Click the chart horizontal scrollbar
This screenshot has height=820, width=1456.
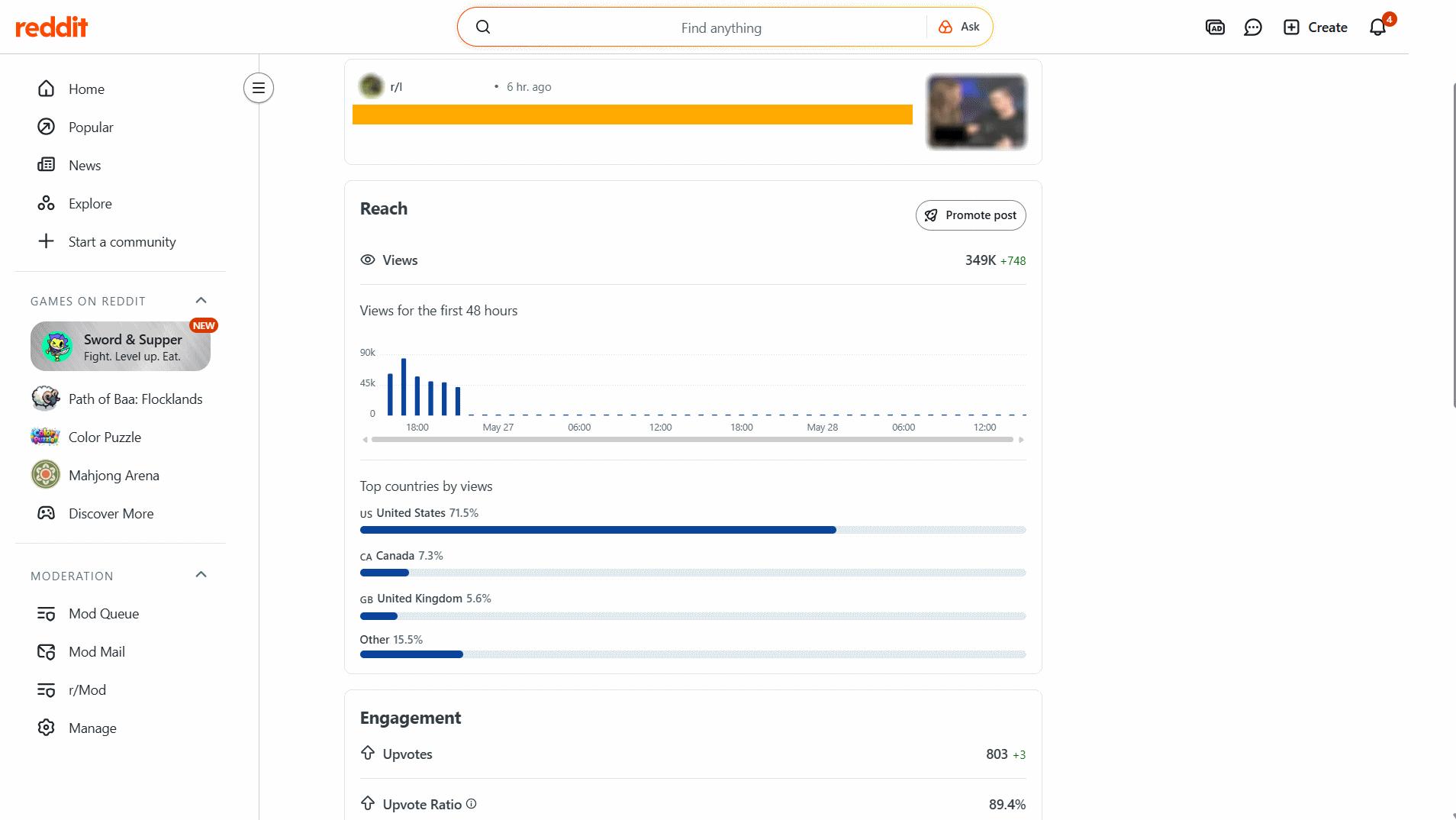[692, 440]
